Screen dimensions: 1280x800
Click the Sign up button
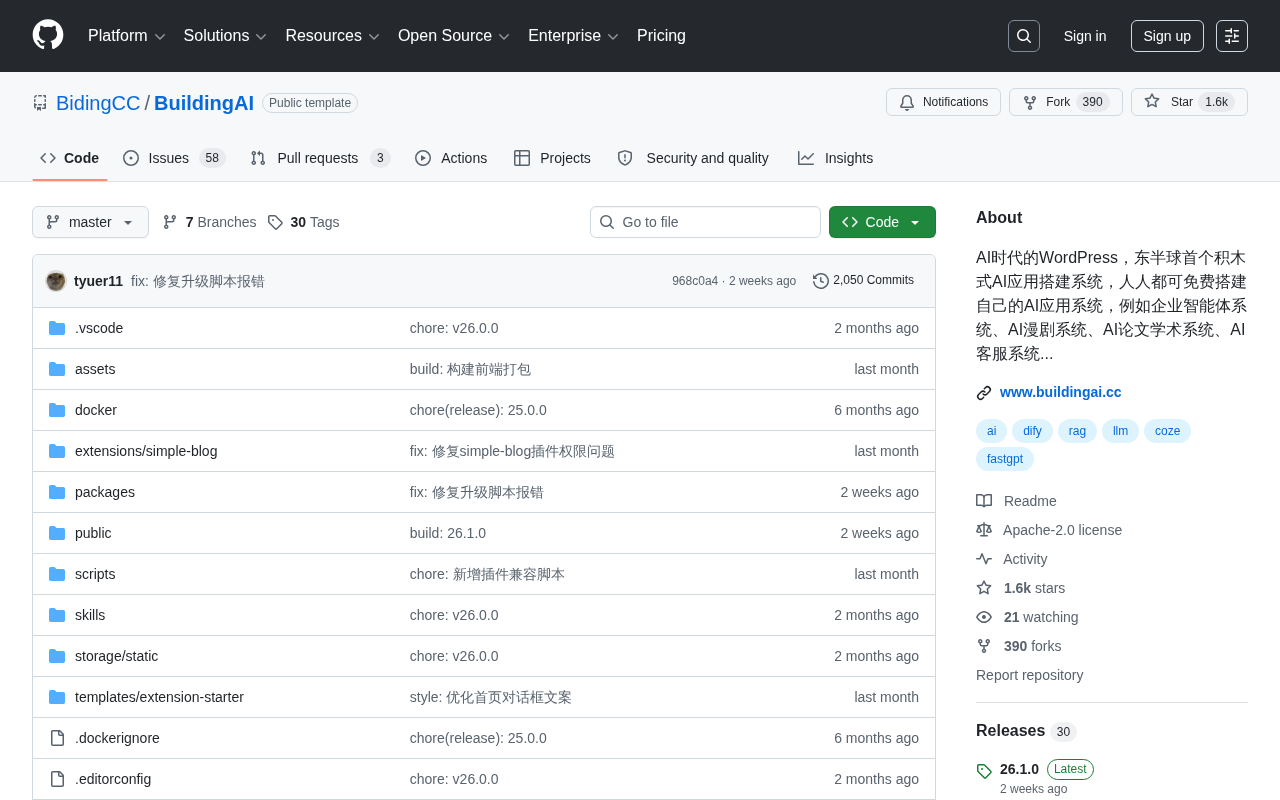coord(1167,36)
